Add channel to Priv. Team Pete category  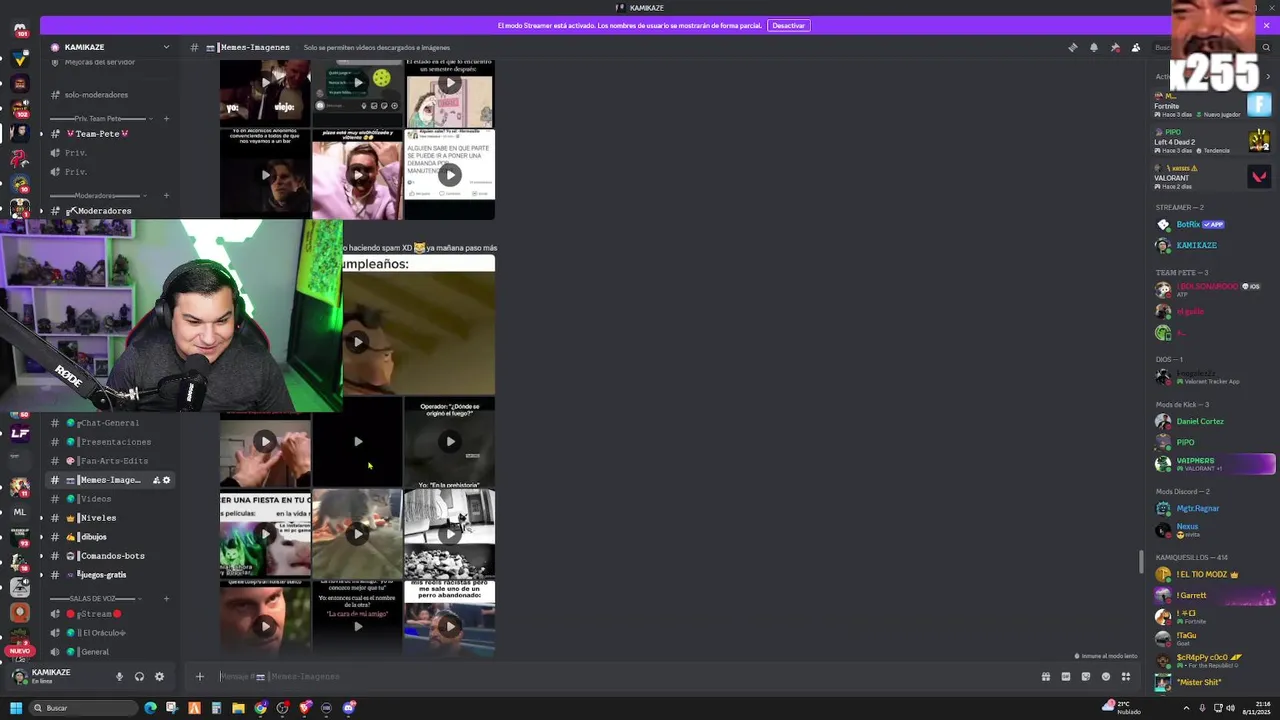(x=166, y=118)
